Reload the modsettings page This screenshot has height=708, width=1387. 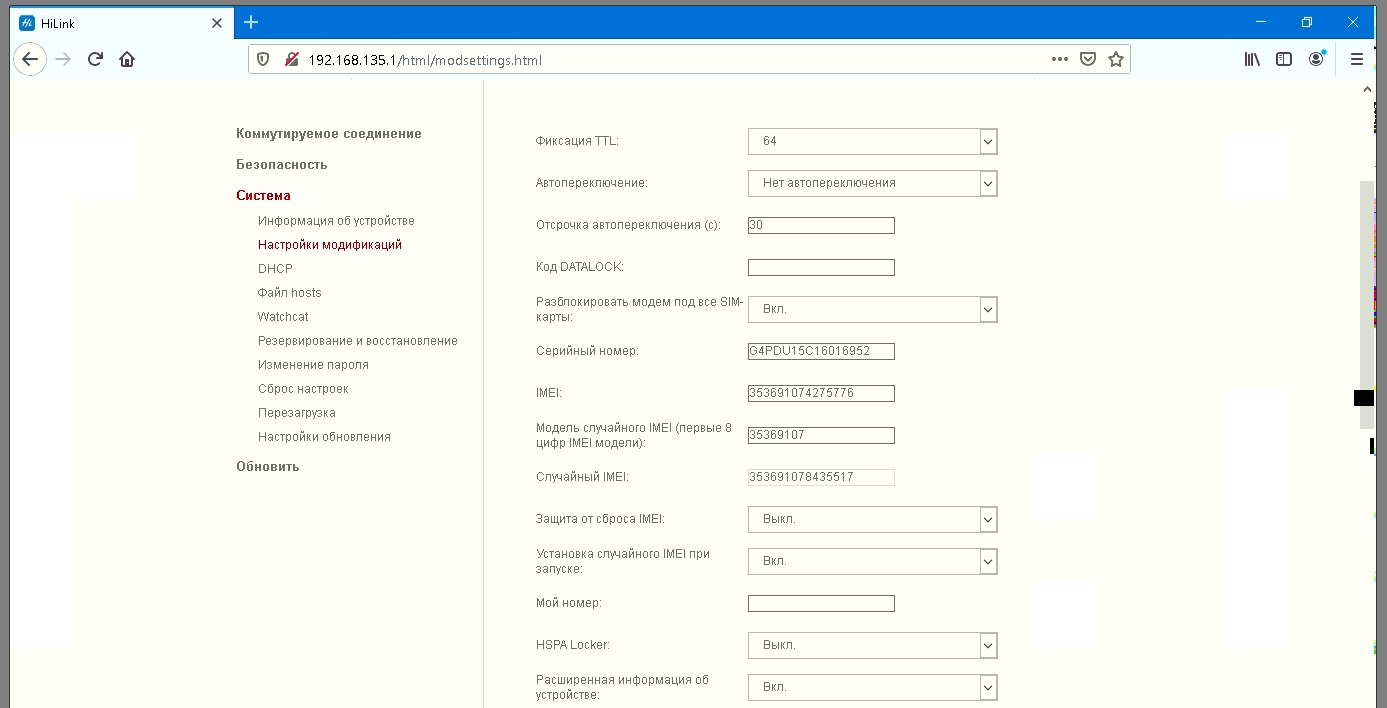pos(95,59)
